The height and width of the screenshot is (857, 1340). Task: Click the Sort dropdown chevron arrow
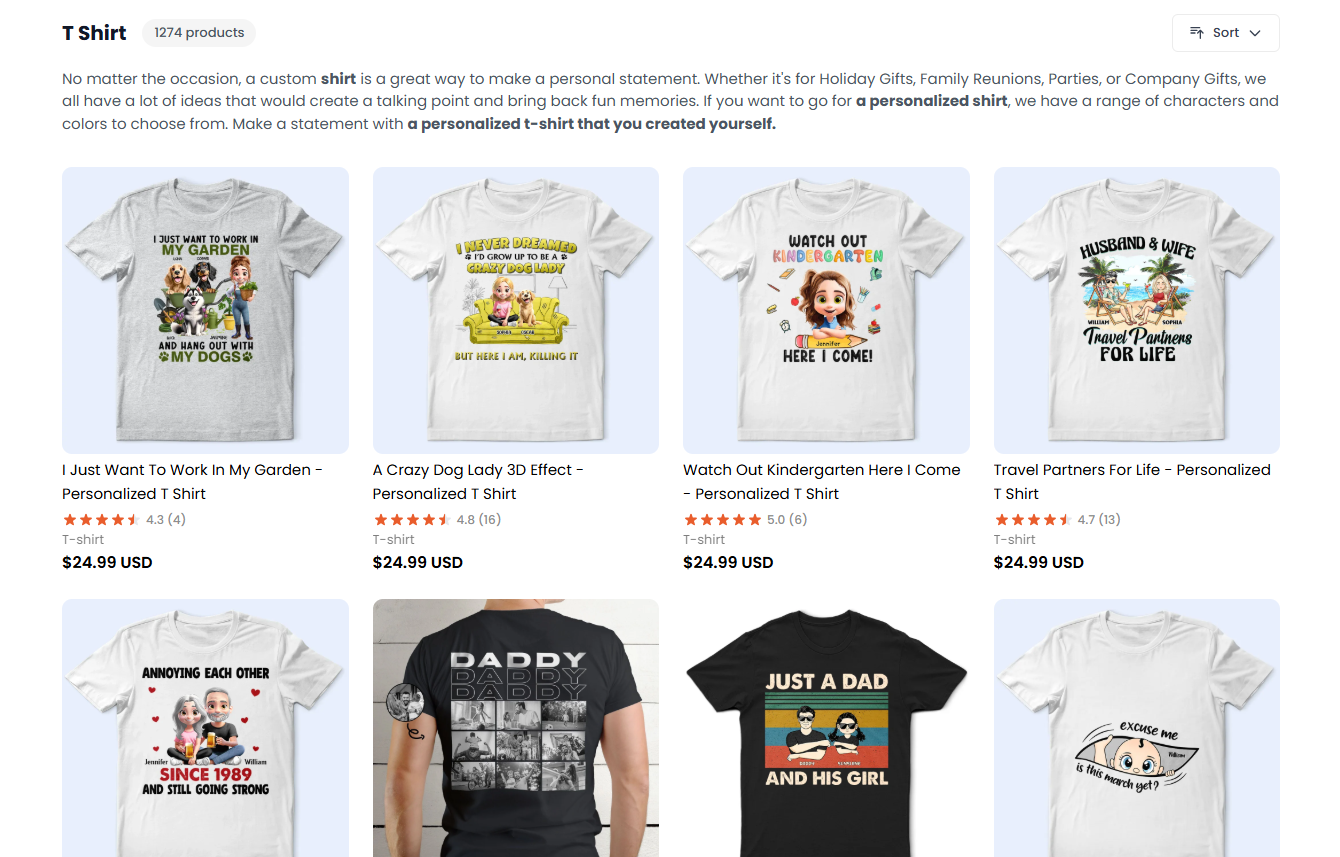tap(1255, 33)
